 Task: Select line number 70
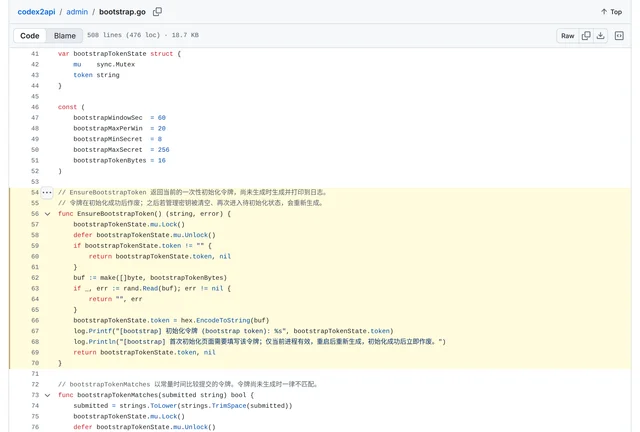[x=35, y=363]
